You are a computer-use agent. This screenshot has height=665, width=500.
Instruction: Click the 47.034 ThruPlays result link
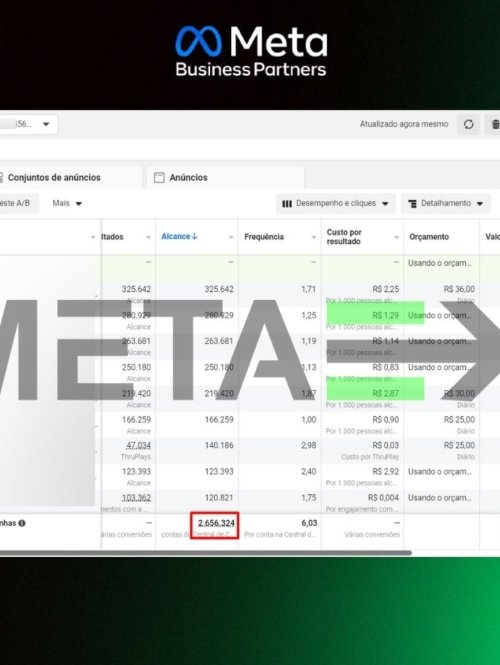[x=138, y=445]
